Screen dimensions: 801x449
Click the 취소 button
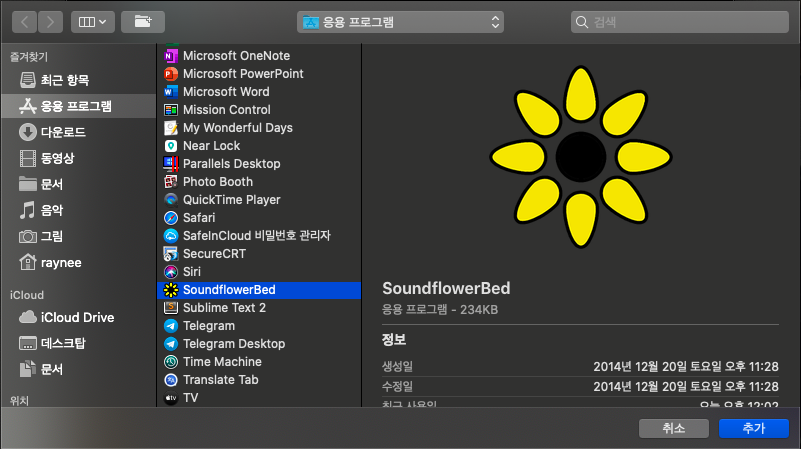coord(674,428)
